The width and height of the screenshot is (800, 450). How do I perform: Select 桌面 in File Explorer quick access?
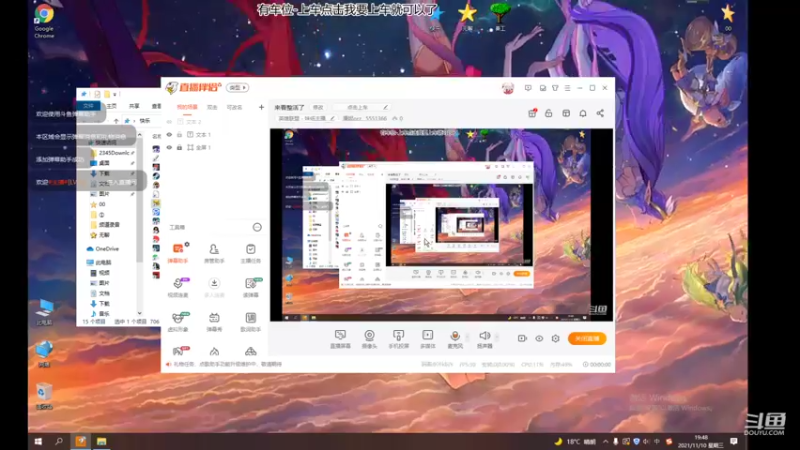(x=104, y=163)
